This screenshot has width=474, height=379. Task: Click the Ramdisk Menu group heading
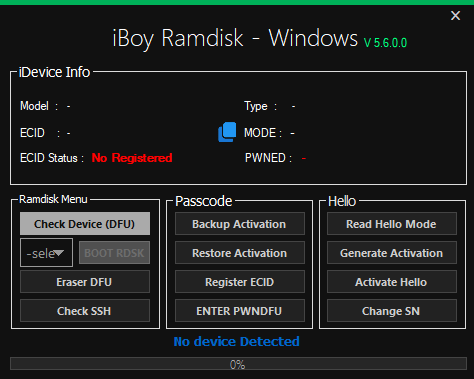click(x=53, y=199)
